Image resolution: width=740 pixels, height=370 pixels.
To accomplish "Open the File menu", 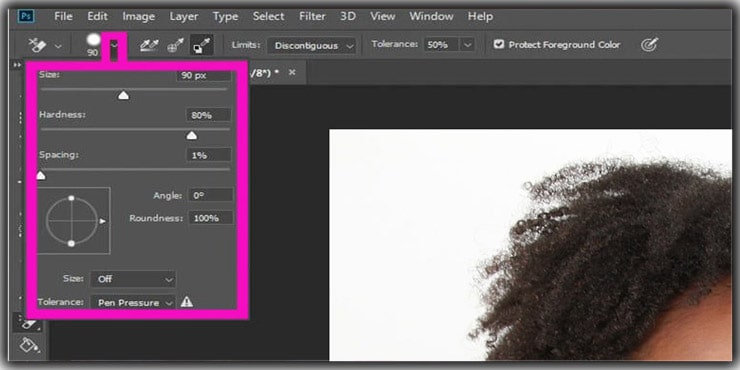I will [63, 17].
